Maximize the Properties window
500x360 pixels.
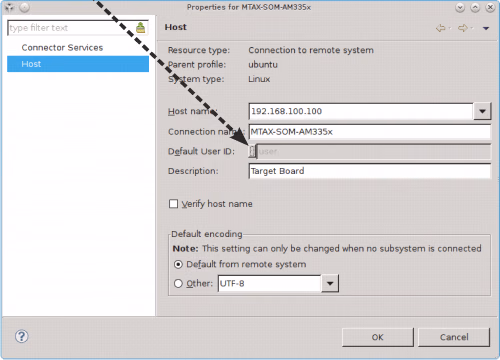475,7
